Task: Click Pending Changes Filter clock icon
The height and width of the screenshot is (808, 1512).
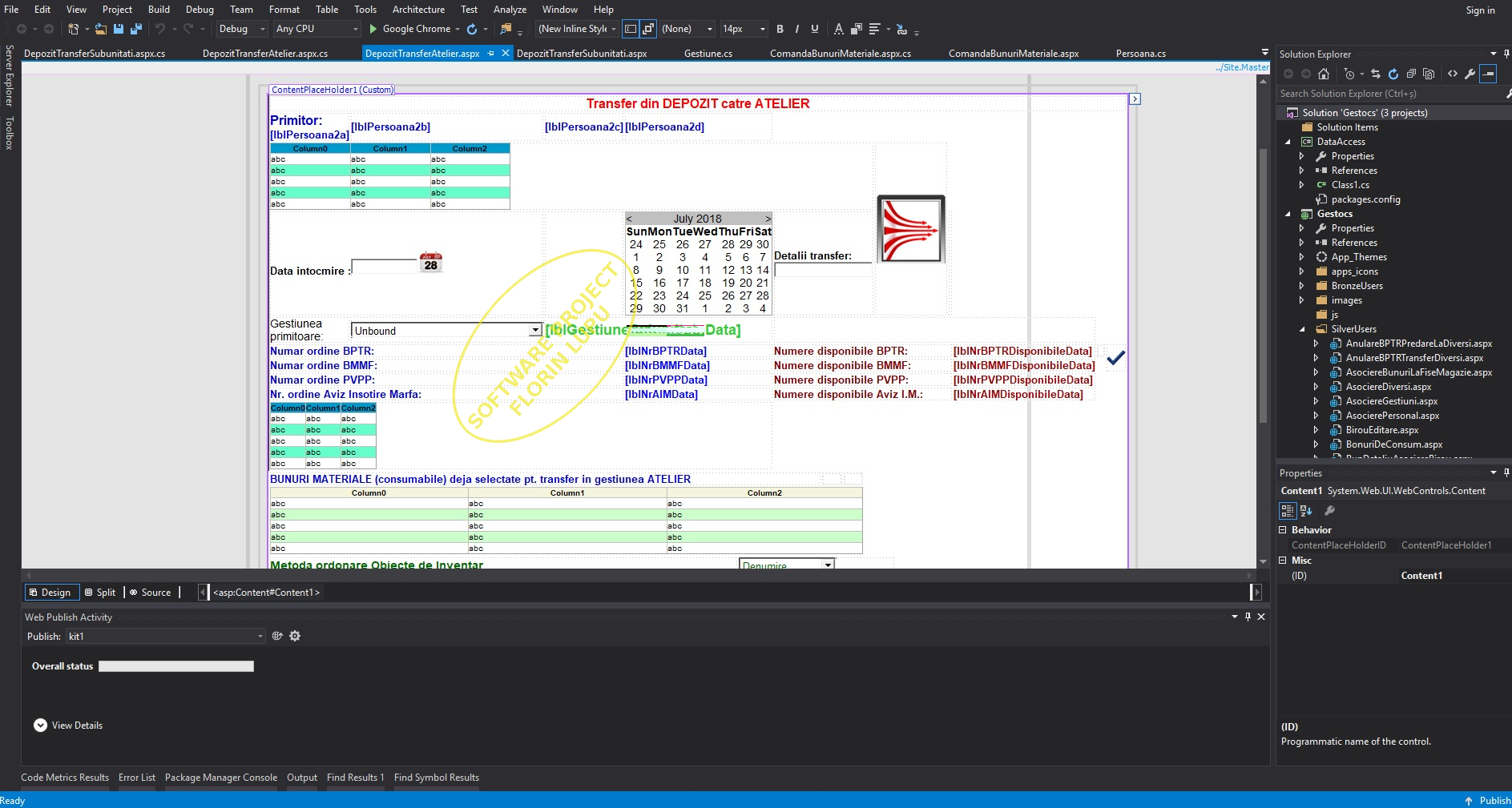Action: coord(1349,74)
